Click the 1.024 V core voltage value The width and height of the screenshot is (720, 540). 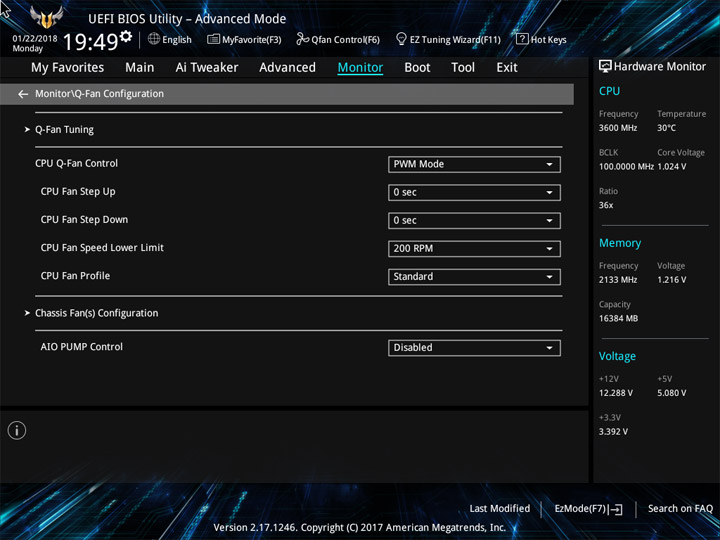click(x=672, y=167)
